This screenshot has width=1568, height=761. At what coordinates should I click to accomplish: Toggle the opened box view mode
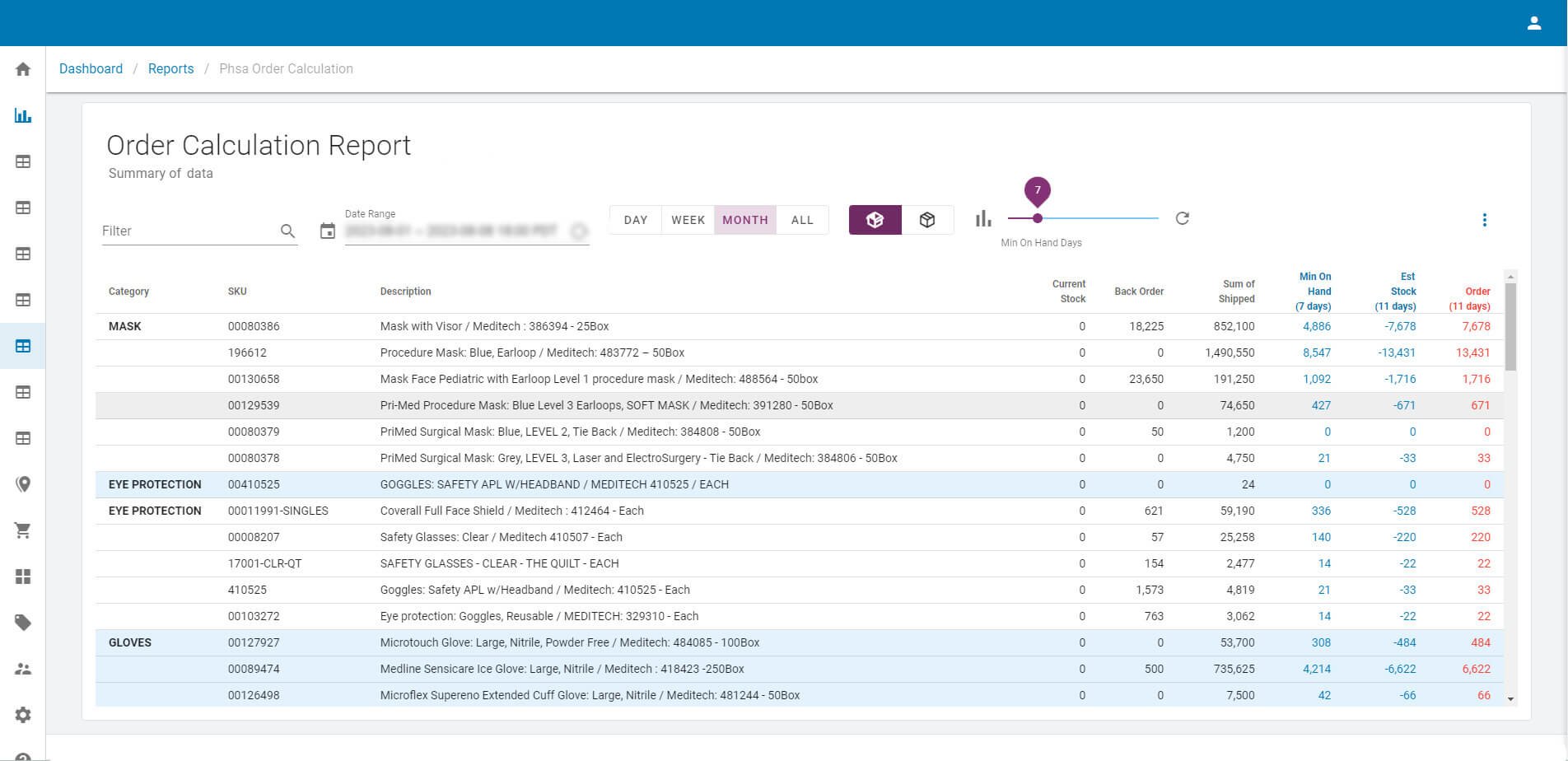pyautogui.click(x=875, y=220)
